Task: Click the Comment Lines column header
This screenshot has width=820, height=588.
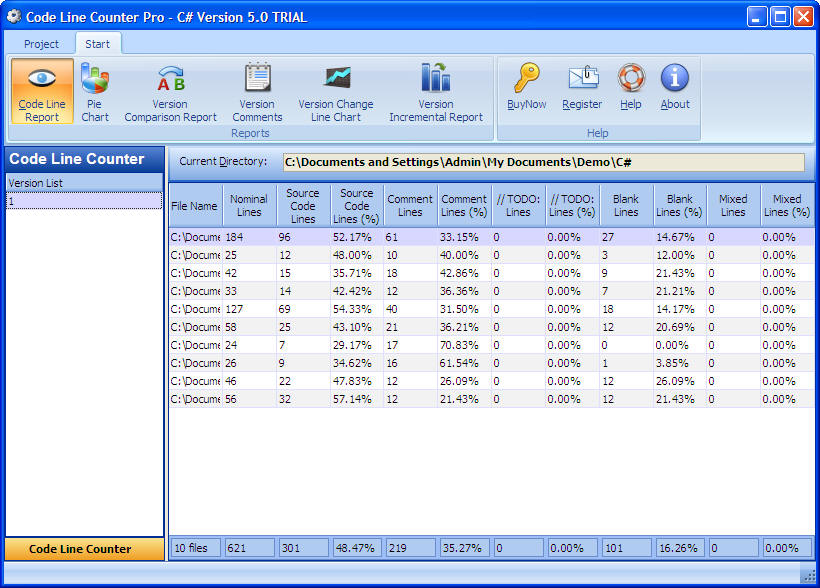Action: pyautogui.click(x=410, y=206)
